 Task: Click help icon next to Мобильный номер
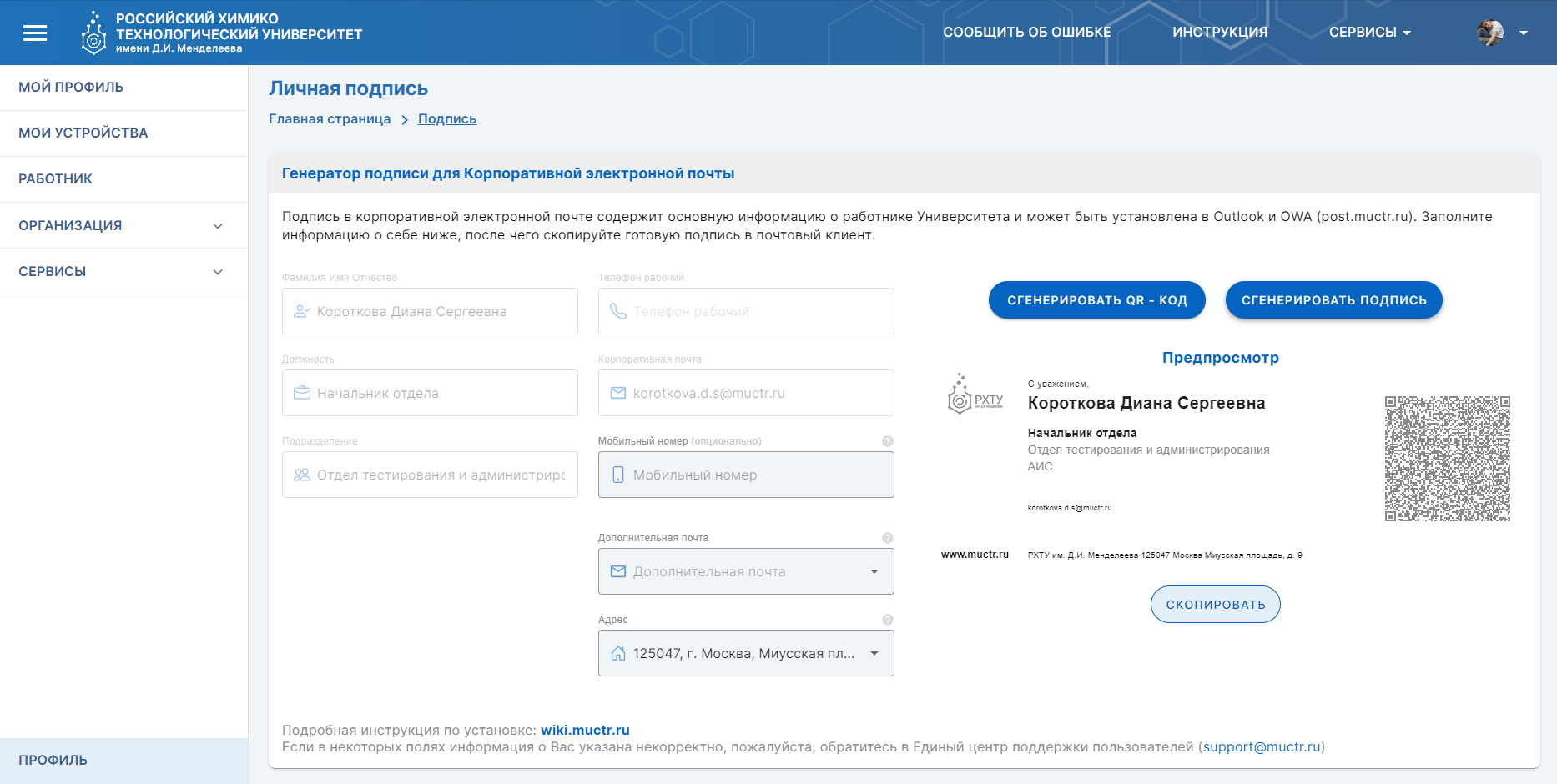[x=888, y=441]
